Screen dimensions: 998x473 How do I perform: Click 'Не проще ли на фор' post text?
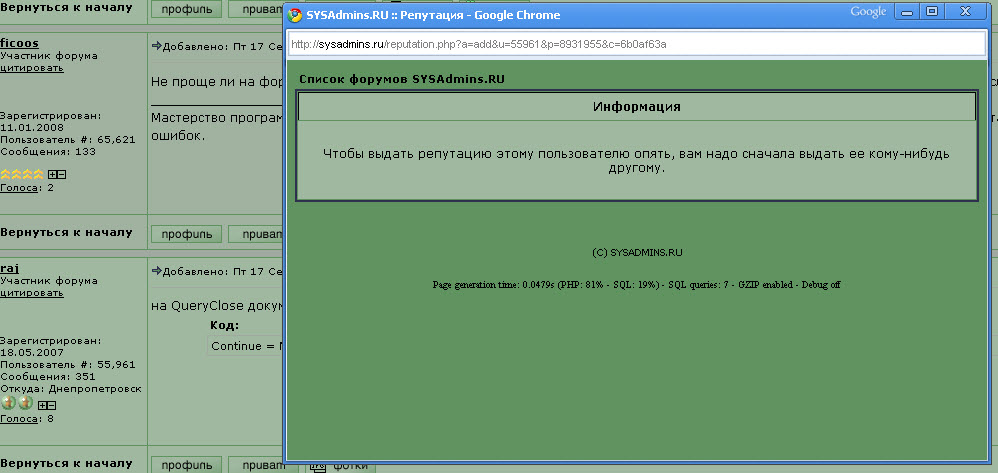pos(216,81)
